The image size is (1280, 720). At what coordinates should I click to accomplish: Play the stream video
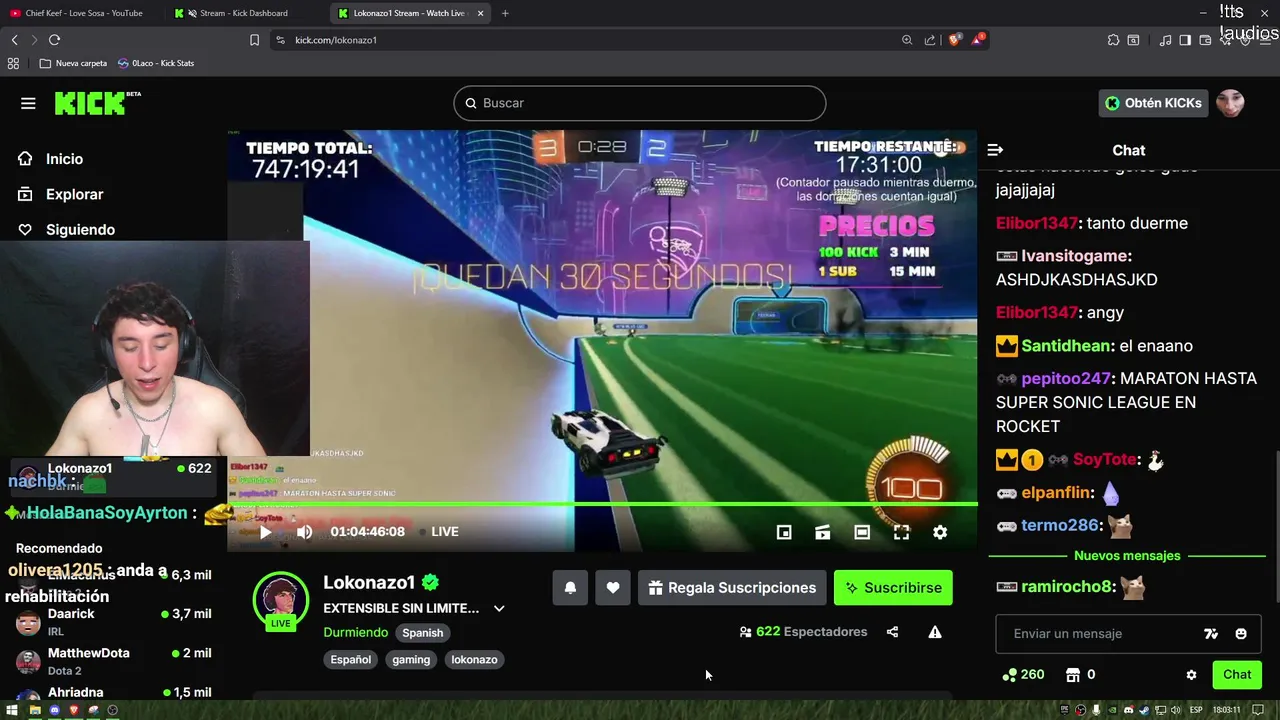pyautogui.click(x=265, y=532)
